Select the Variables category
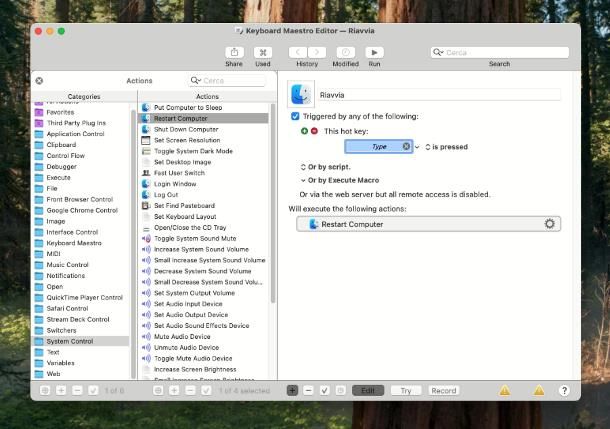Viewport: 610px width, 429px height. tap(80, 363)
